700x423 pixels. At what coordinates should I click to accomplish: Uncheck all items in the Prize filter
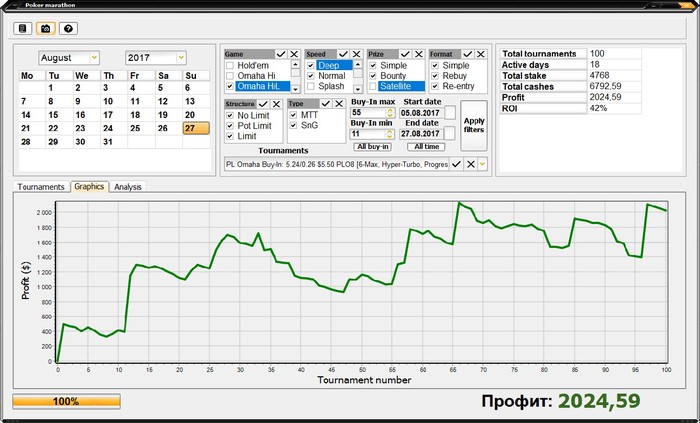coord(419,54)
